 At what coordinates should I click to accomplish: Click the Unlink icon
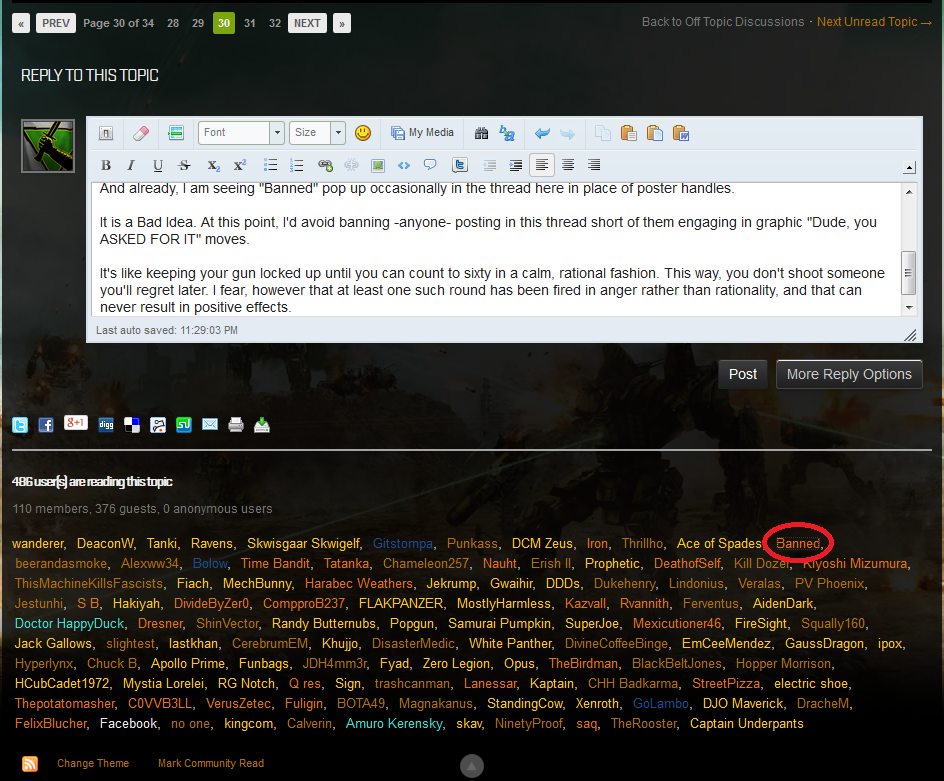point(351,165)
